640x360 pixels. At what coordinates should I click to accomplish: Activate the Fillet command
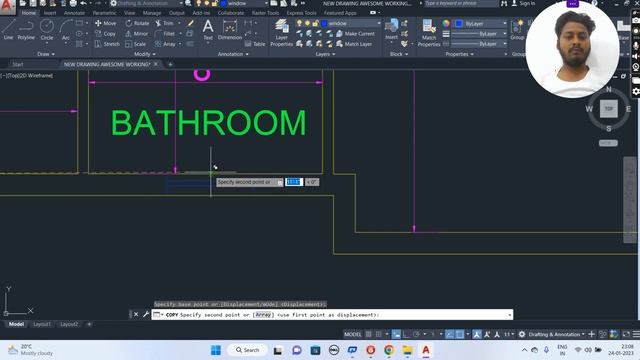coord(165,34)
